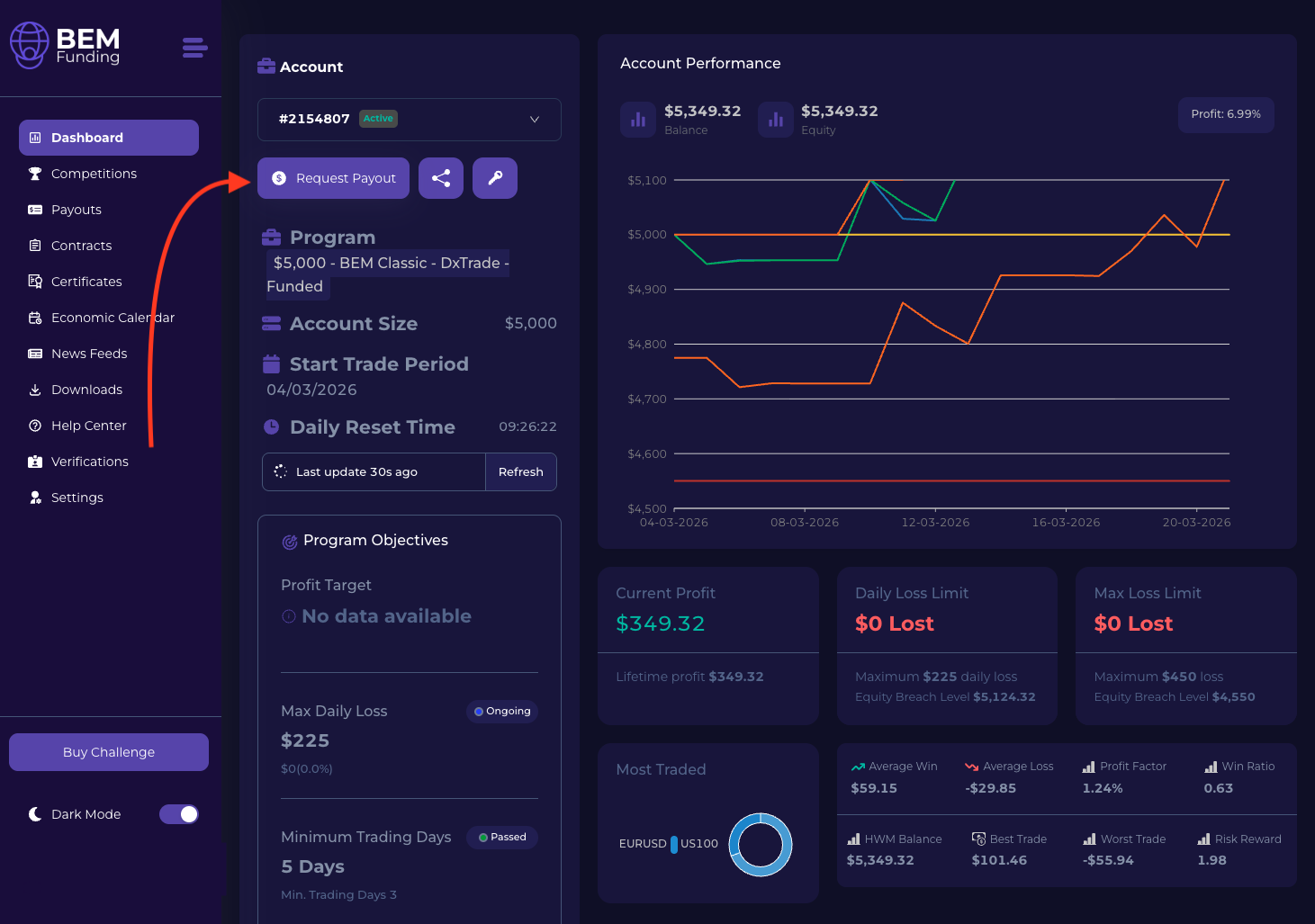Click the Profit: 6.99% badge
Image resolution: width=1315 pixels, height=924 pixels.
point(1225,114)
